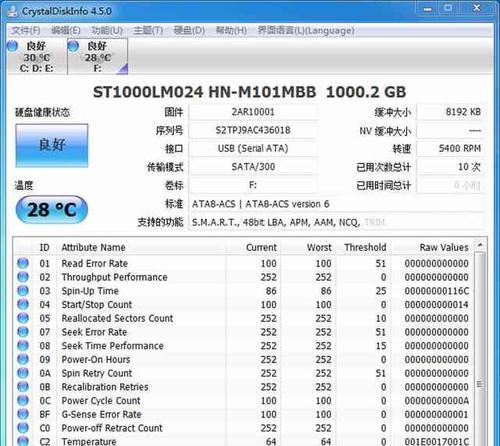Click the status orb for Recalibration Retries
The image size is (500, 446).
click(x=23, y=386)
